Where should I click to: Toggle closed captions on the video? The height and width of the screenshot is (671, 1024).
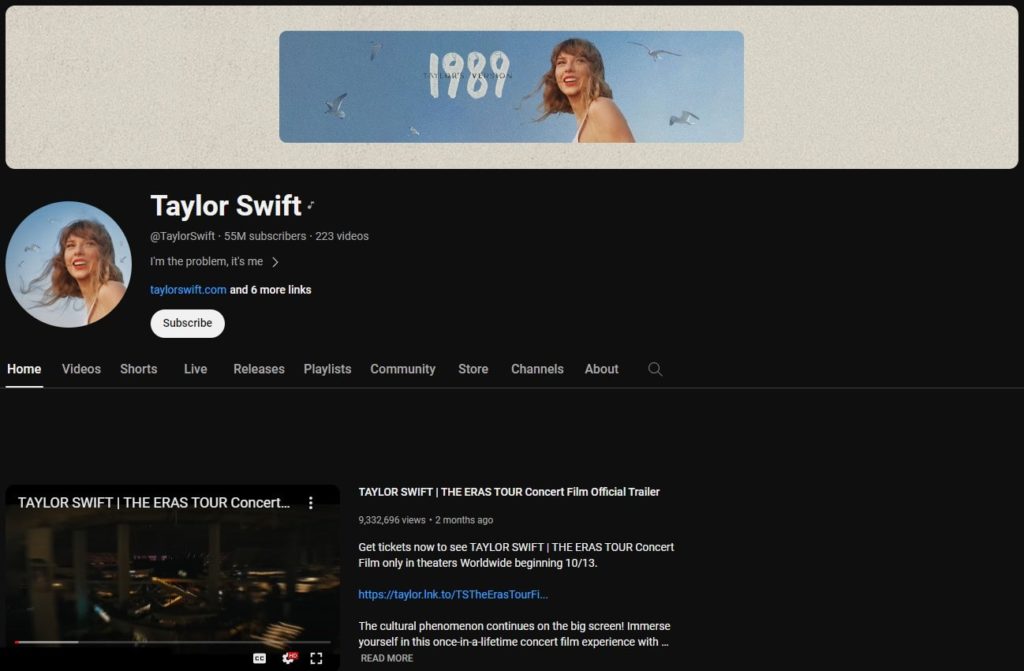pyautogui.click(x=259, y=657)
